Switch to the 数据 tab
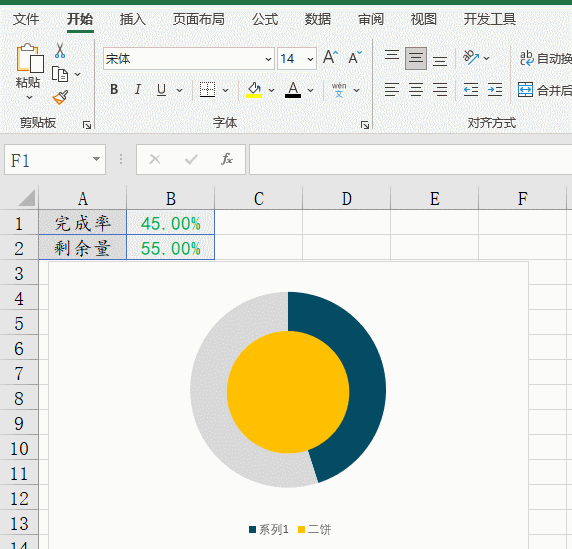Image resolution: width=572 pixels, height=549 pixels. [x=318, y=19]
